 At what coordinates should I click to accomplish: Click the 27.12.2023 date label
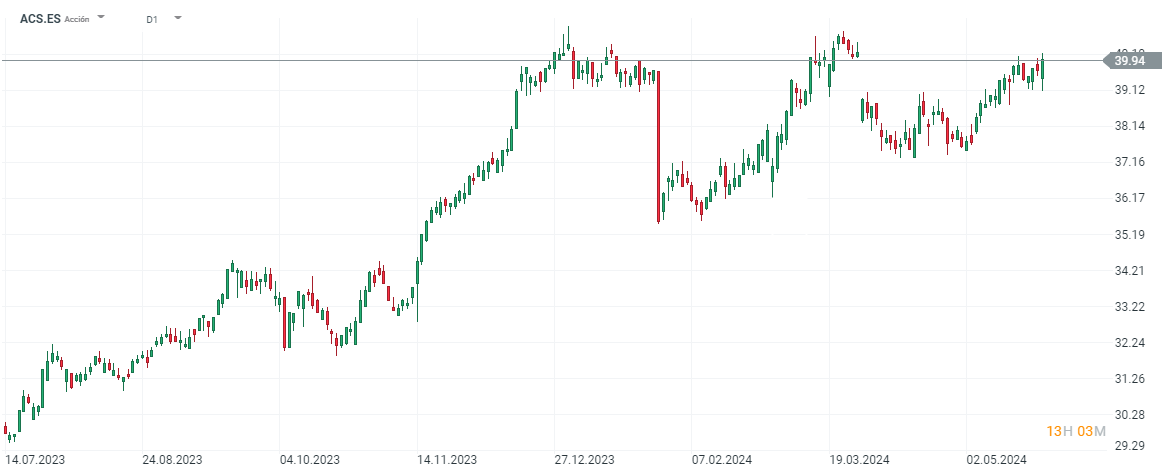[x=583, y=460]
